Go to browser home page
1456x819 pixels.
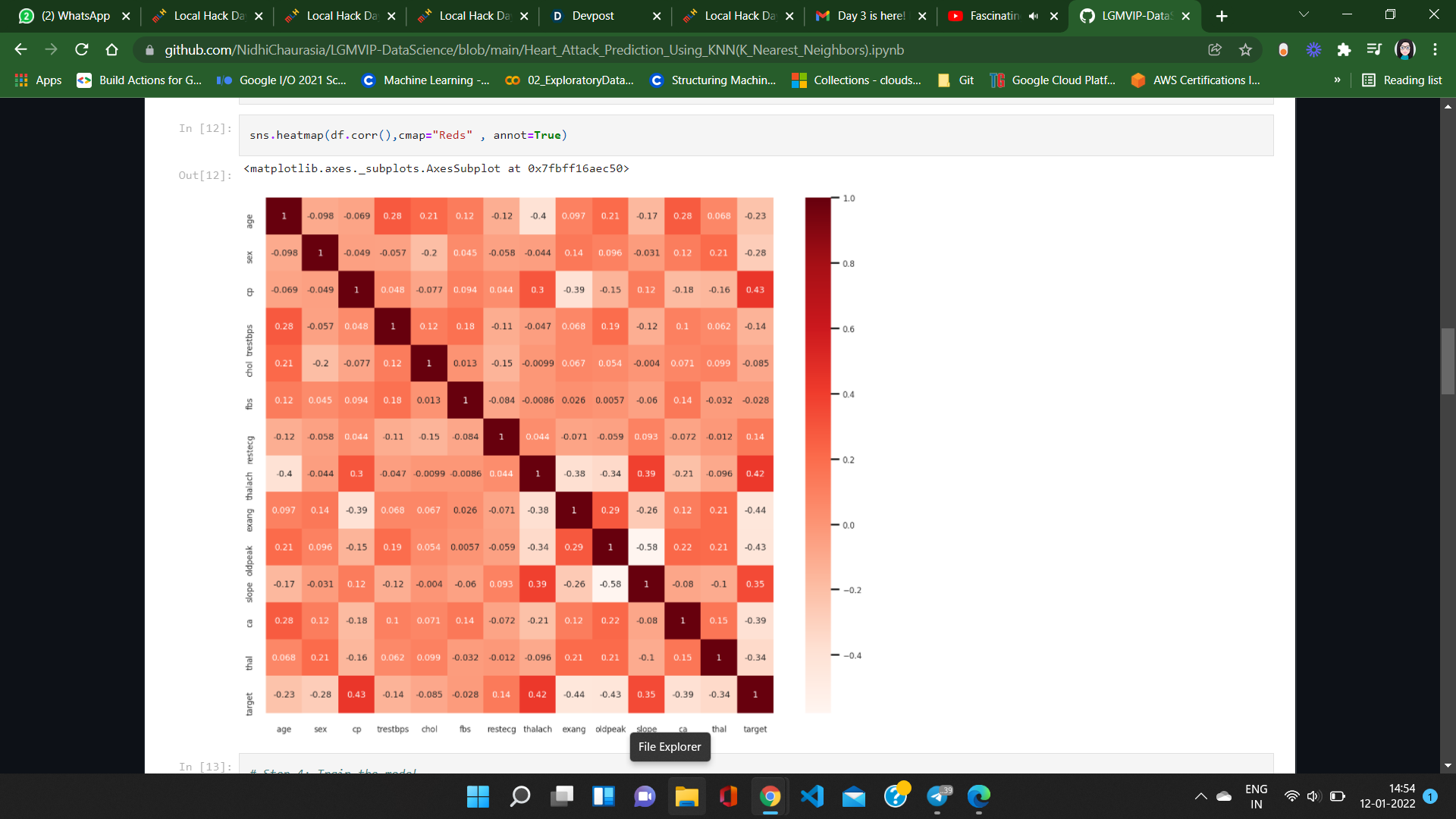tap(111, 50)
